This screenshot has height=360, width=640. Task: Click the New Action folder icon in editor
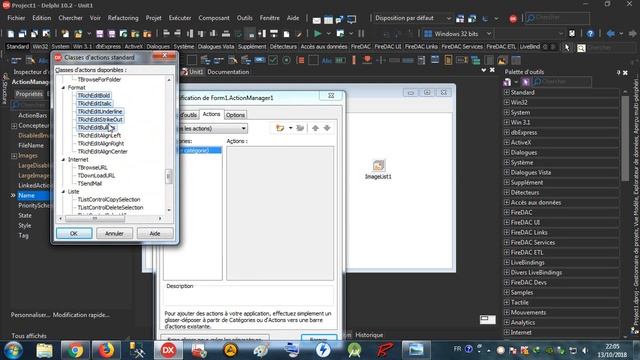coord(280,128)
